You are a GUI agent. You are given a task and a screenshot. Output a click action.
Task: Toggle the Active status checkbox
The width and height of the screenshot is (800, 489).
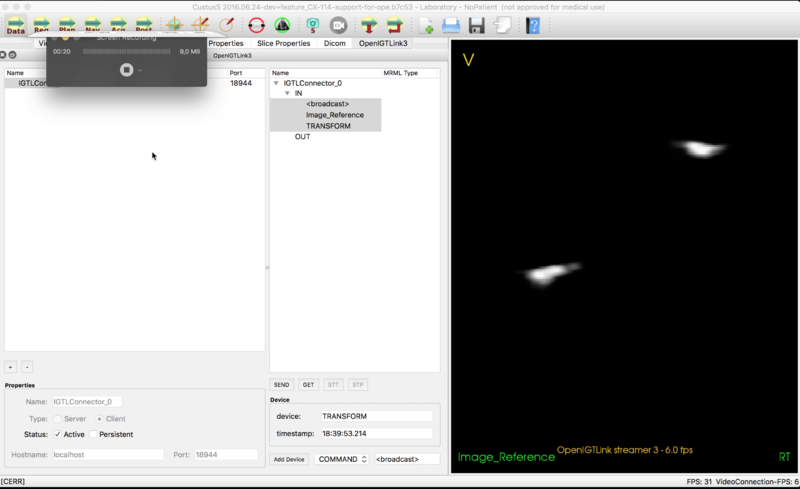(x=57, y=434)
